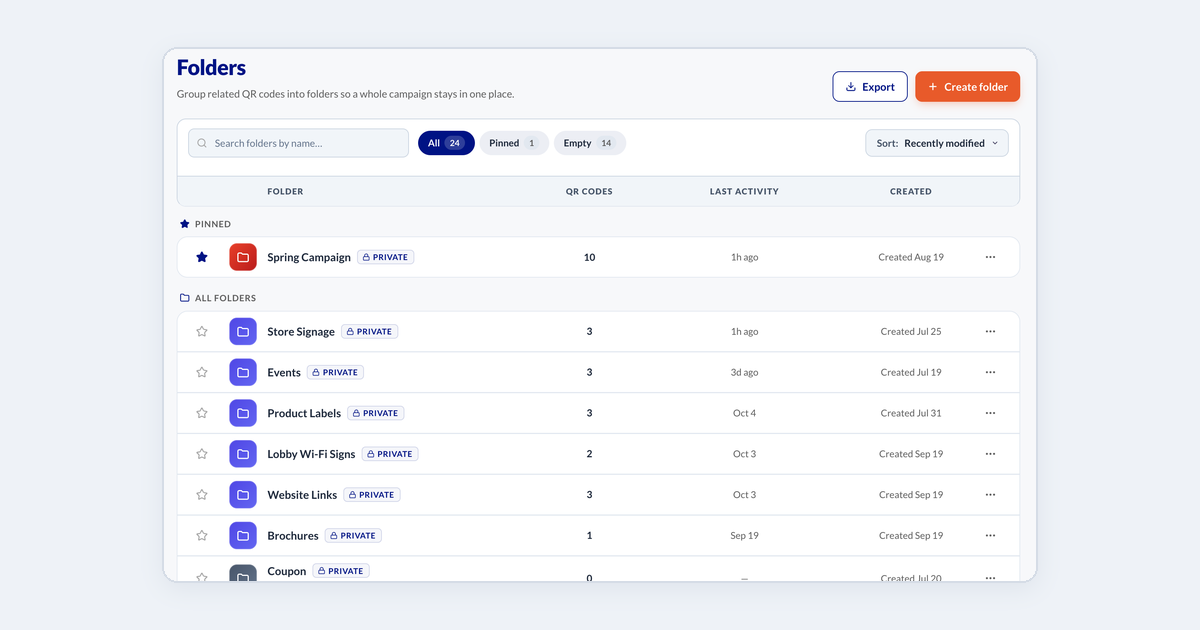This screenshot has width=1200, height=630.
Task: Click the Product Labels folder icon
Action: click(243, 413)
